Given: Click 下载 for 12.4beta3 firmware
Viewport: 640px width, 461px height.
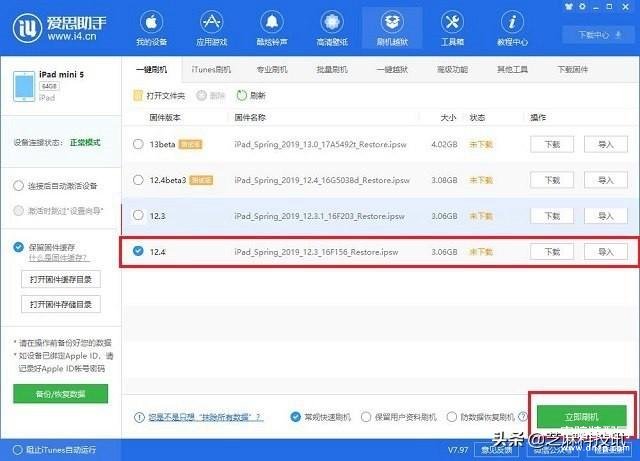Looking at the screenshot, I should click(x=552, y=180).
